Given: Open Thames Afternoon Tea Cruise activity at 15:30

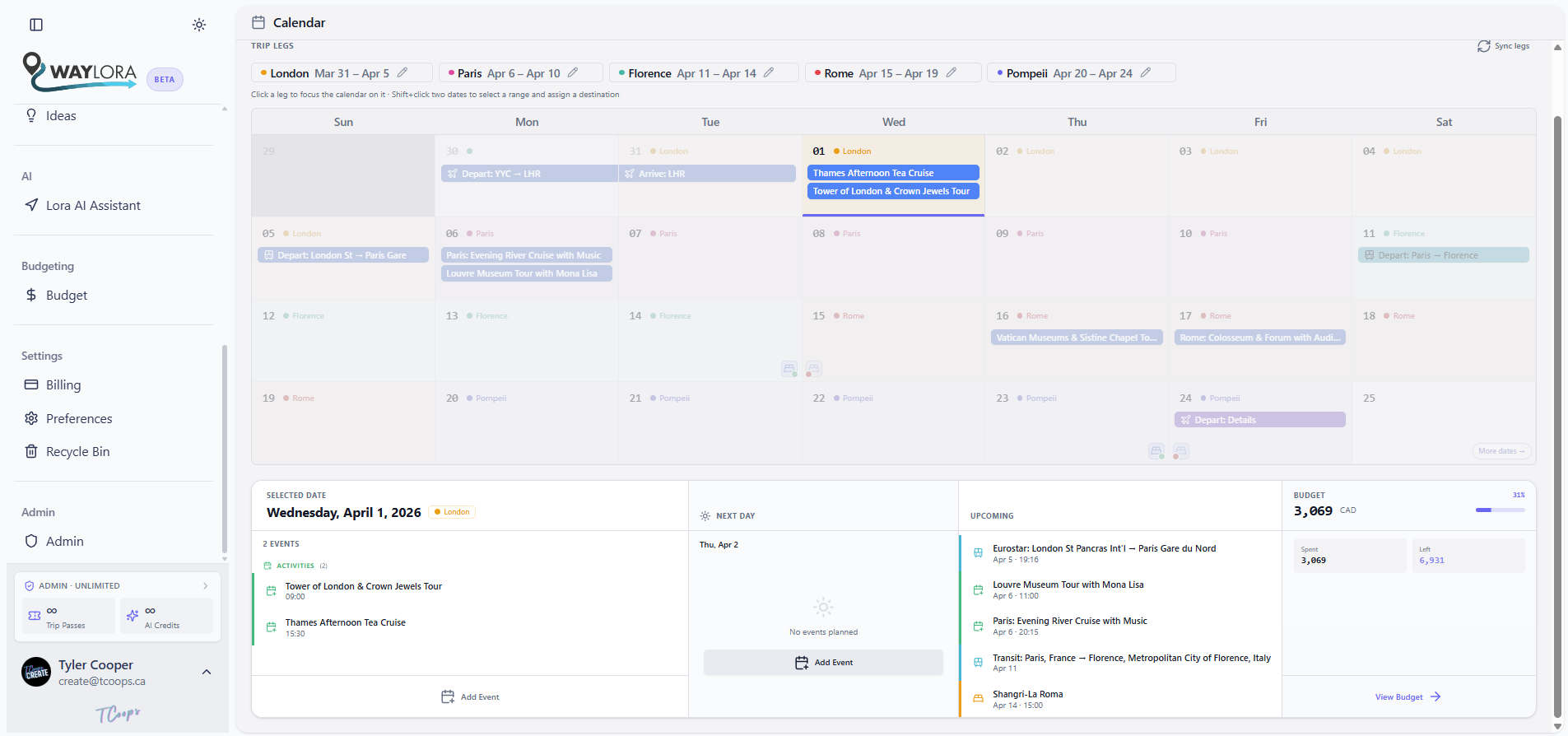Looking at the screenshot, I should pyautogui.click(x=469, y=627).
